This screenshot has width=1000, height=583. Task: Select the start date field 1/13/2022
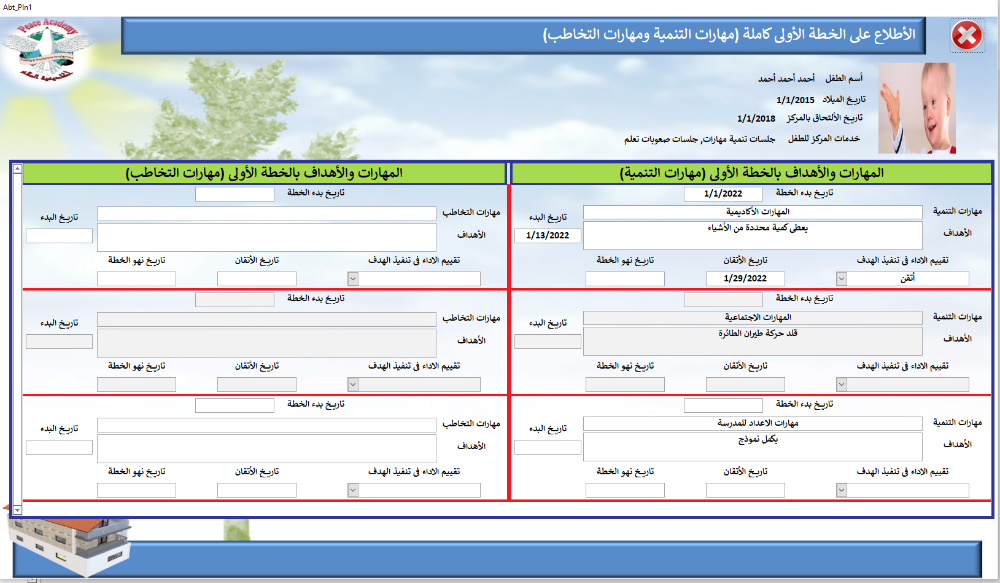tap(547, 235)
